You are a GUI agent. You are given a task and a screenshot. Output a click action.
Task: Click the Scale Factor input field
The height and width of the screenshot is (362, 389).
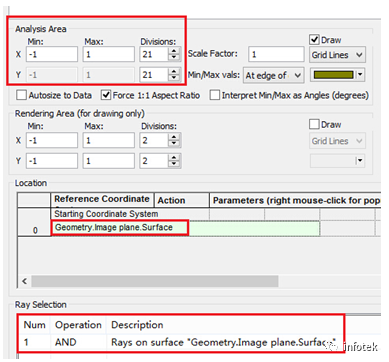[x=276, y=54]
